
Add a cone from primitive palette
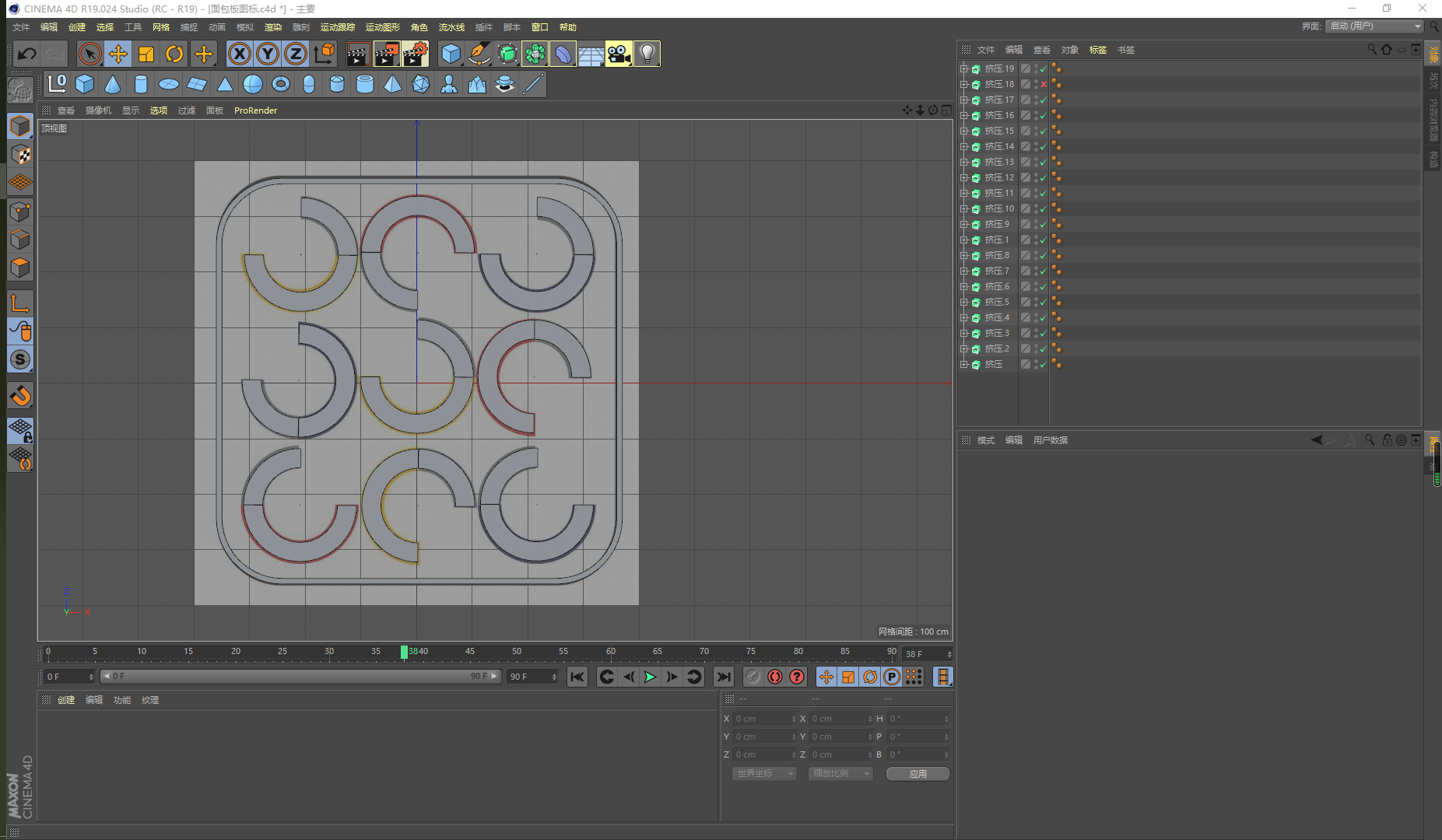[x=113, y=84]
